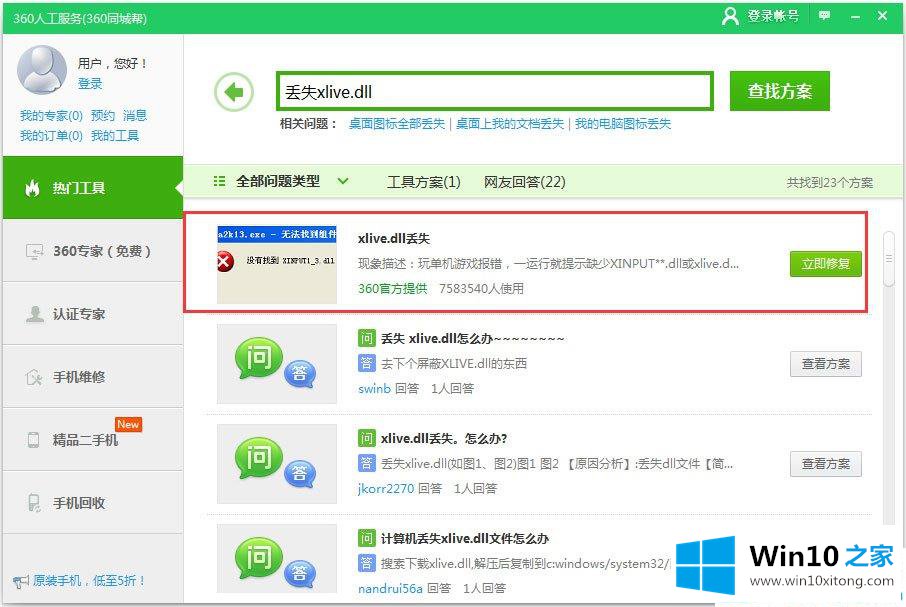This screenshot has height=607, width=906.
Task: Switch to 工具方案(1) tab
Action: [424, 182]
